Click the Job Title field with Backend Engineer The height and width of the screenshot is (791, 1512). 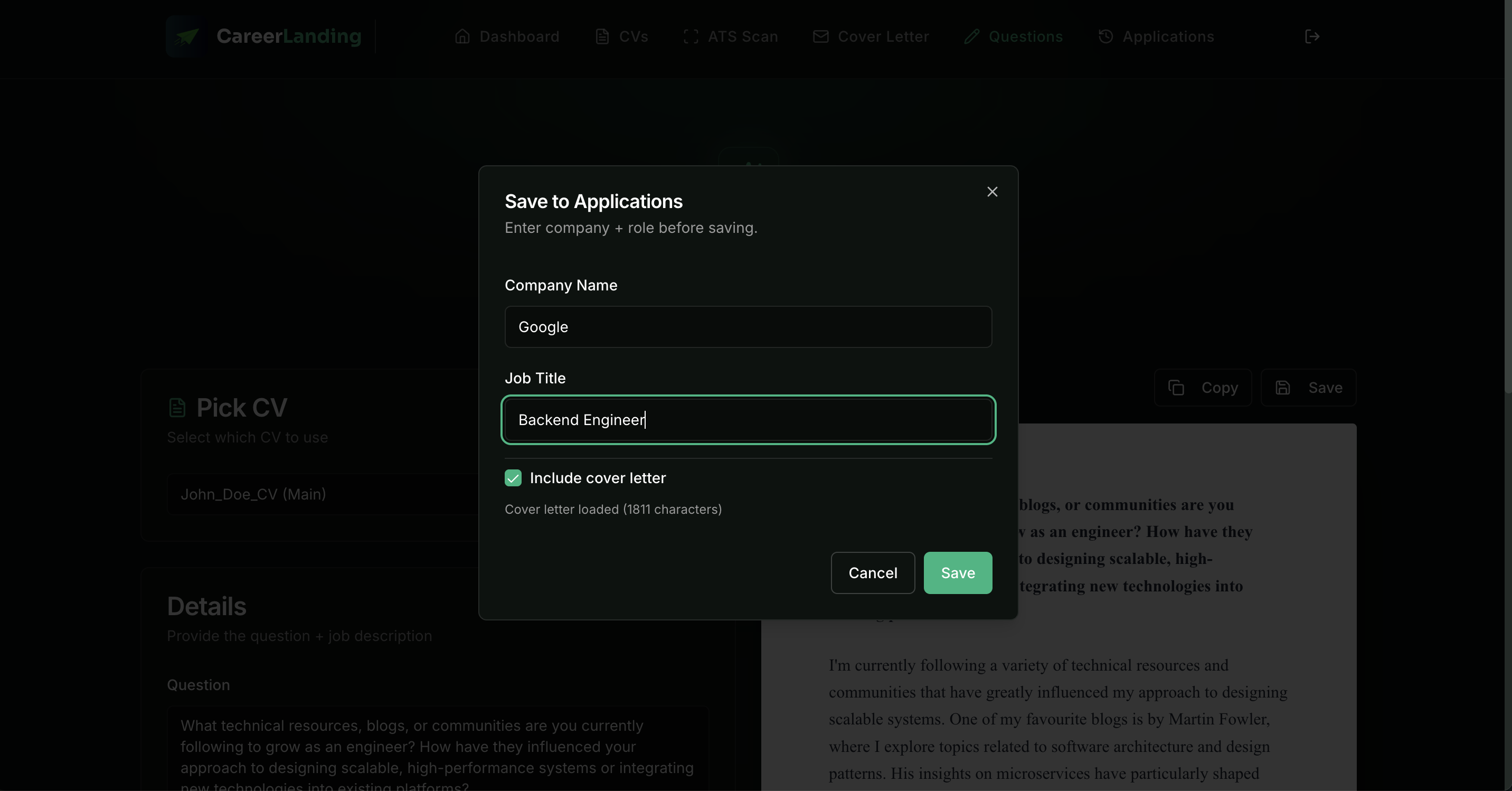(747, 420)
